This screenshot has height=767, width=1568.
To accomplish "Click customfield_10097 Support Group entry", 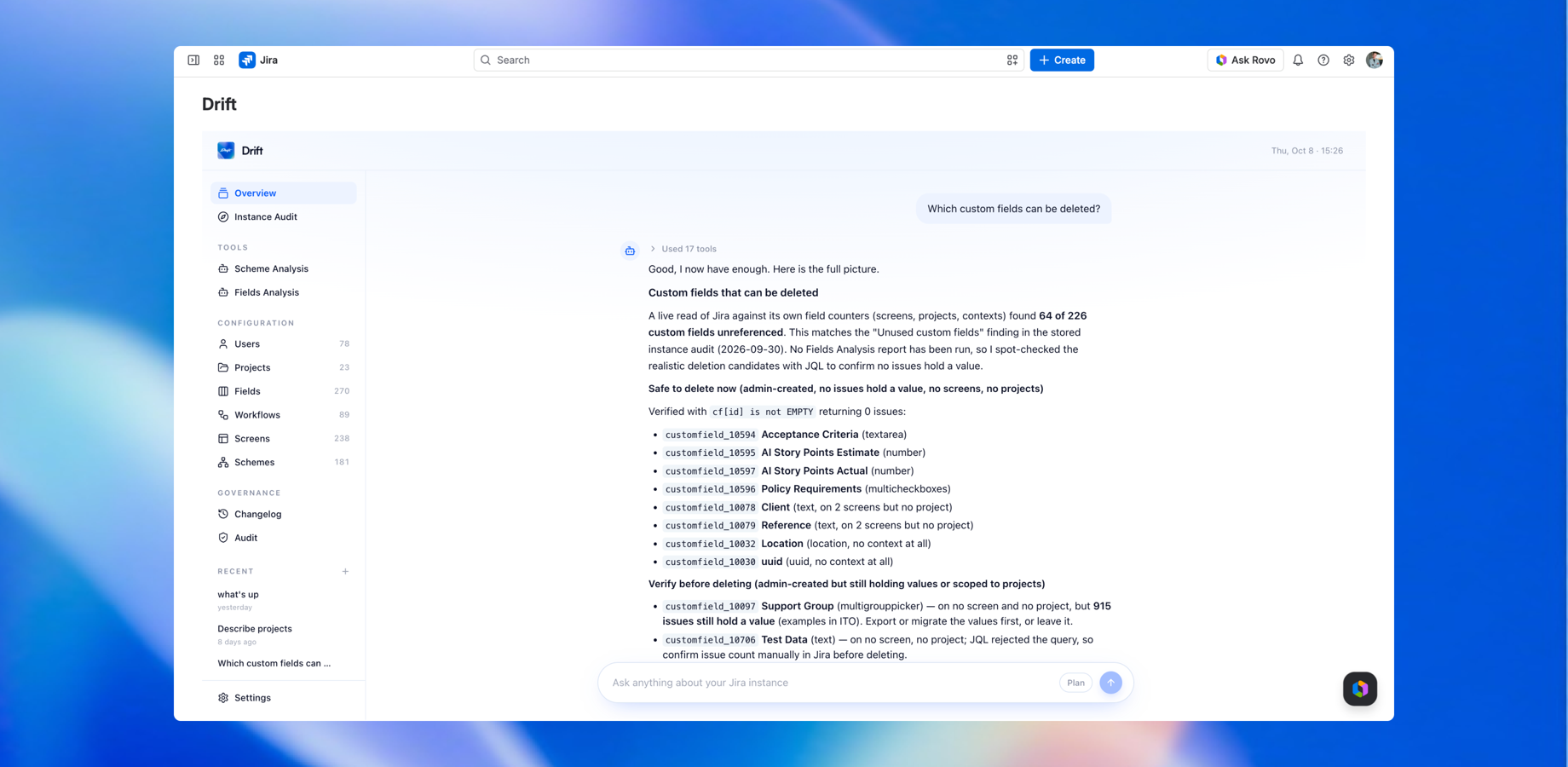I will (886, 614).
